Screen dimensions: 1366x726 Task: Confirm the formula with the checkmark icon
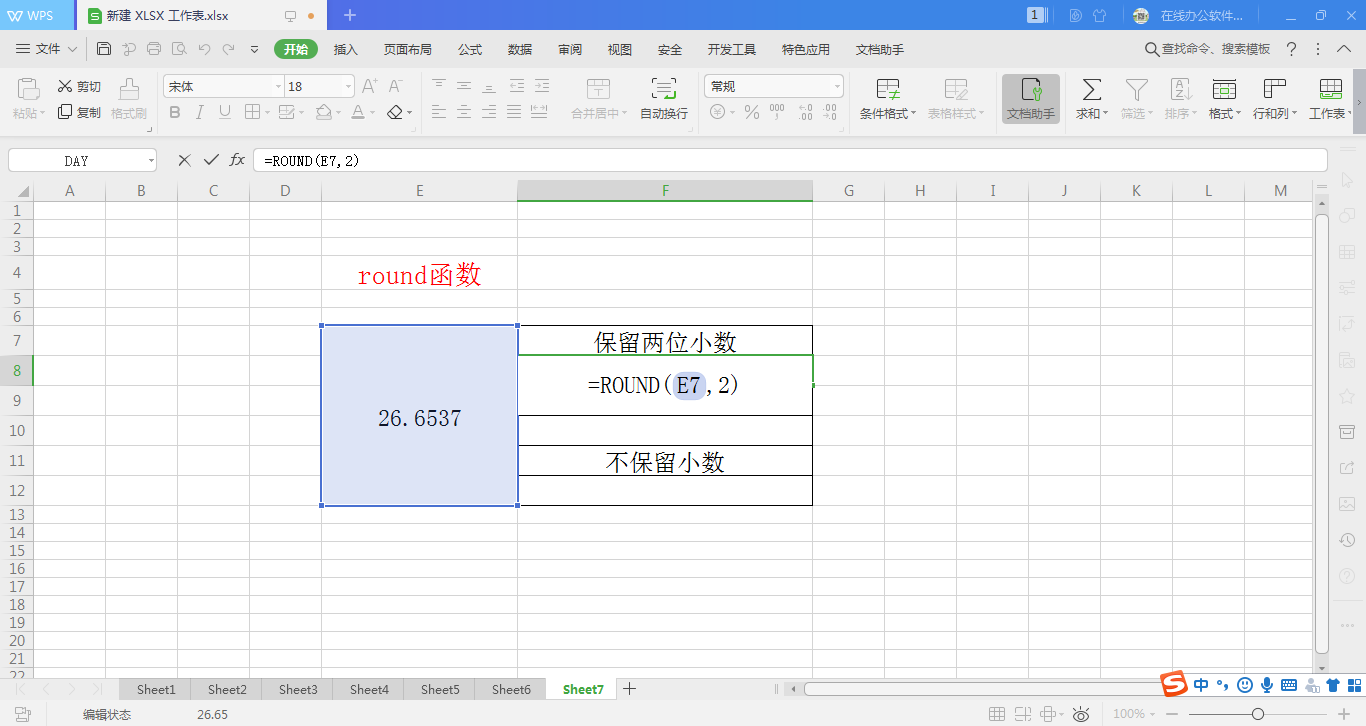tap(211, 160)
